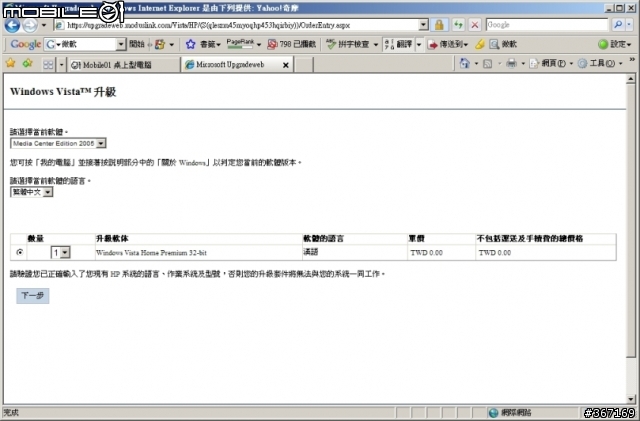
Task: Click the 完成 status bar text
Action: [x=11, y=413]
